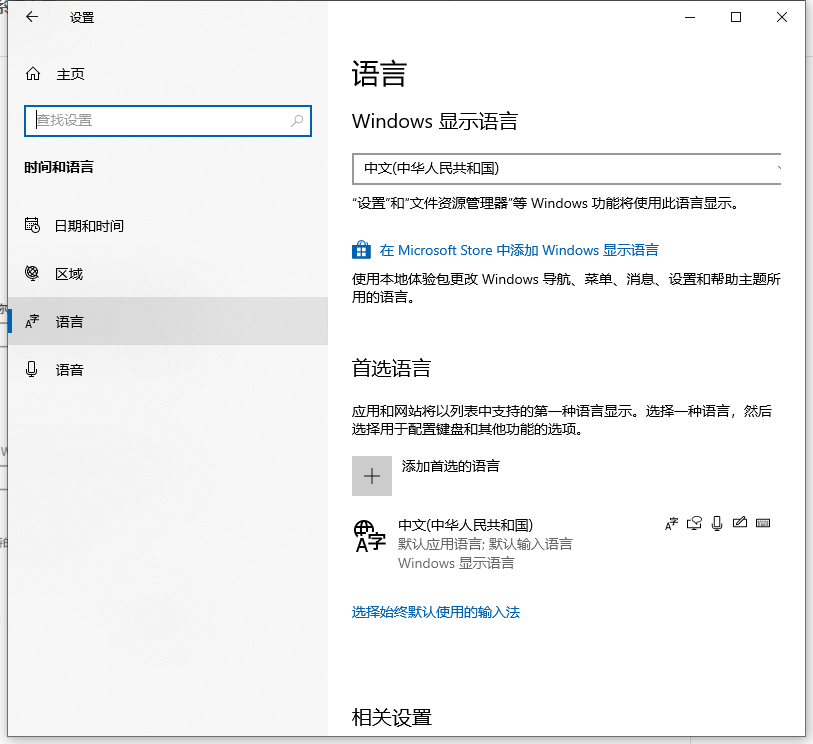
Task: Open 语音 speech settings
Action: (x=167, y=370)
